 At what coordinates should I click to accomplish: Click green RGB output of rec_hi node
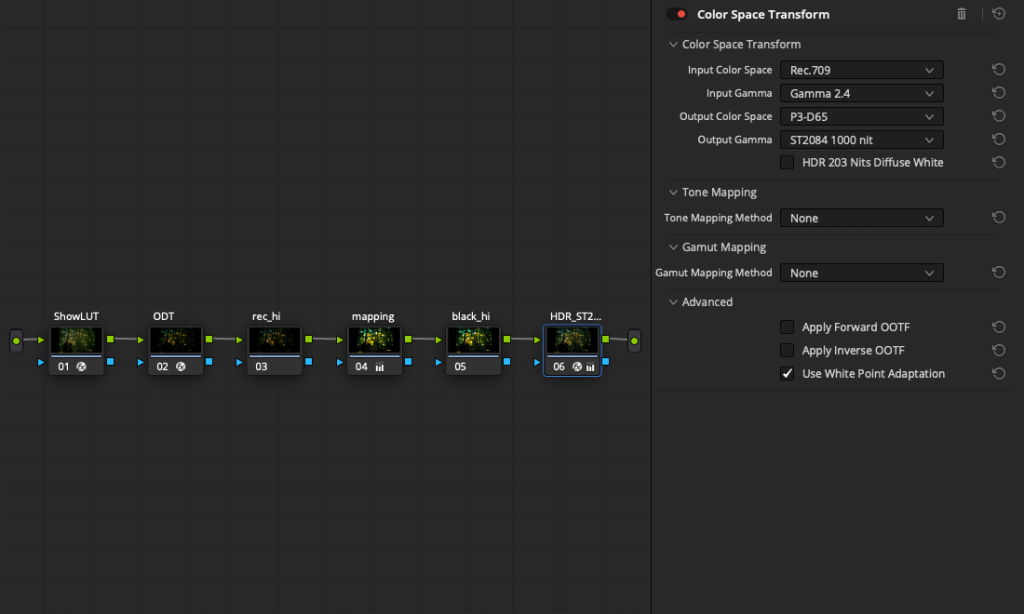308,339
